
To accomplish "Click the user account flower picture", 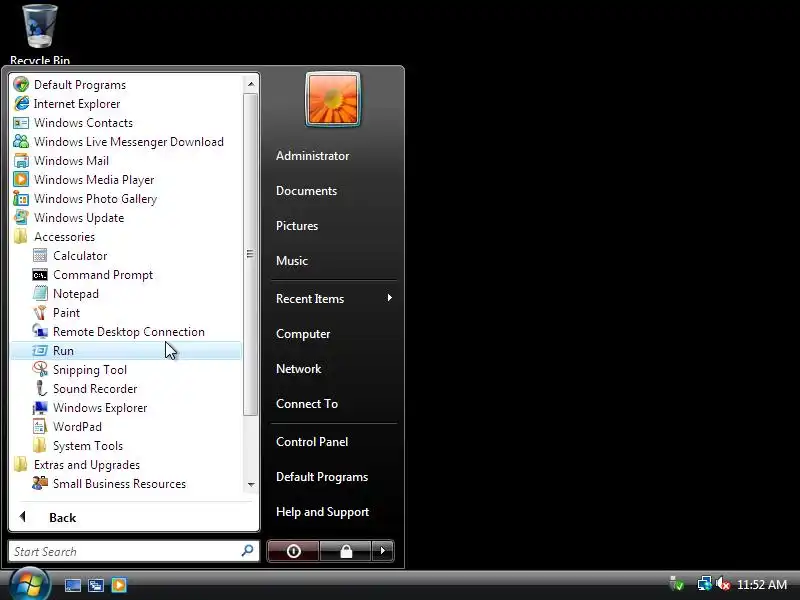I will point(333,98).
